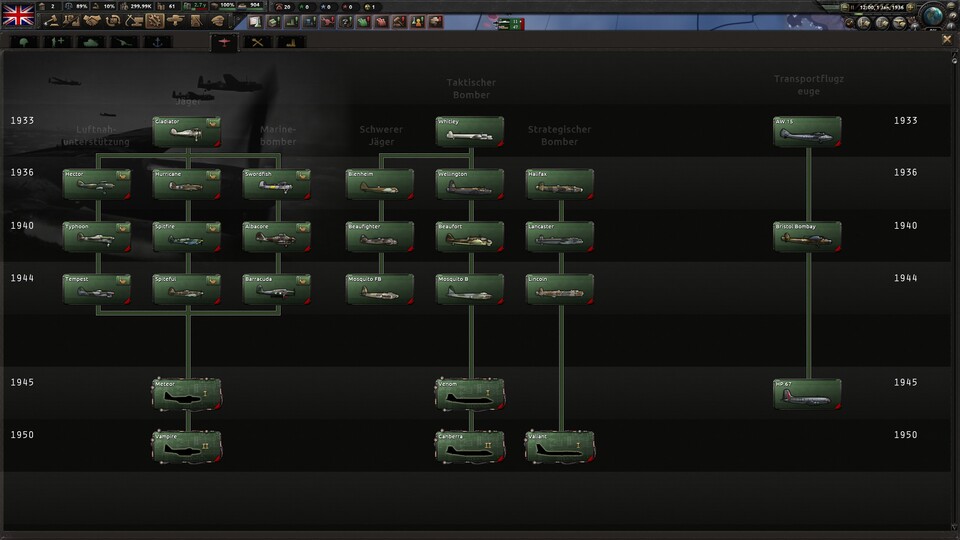Select the engineering wrench research tab
This screenshot has height=540, width=960.
(258, 42)
